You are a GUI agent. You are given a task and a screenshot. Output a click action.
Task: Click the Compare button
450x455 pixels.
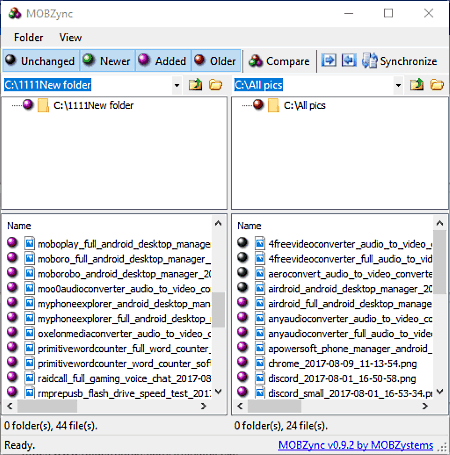click(x=279, y=61)
